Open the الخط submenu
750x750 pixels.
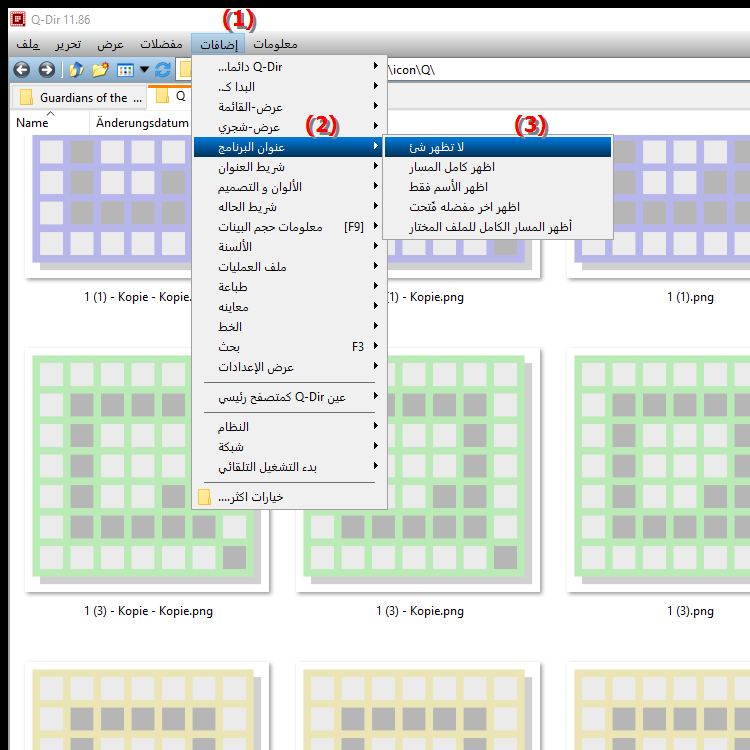288,327
